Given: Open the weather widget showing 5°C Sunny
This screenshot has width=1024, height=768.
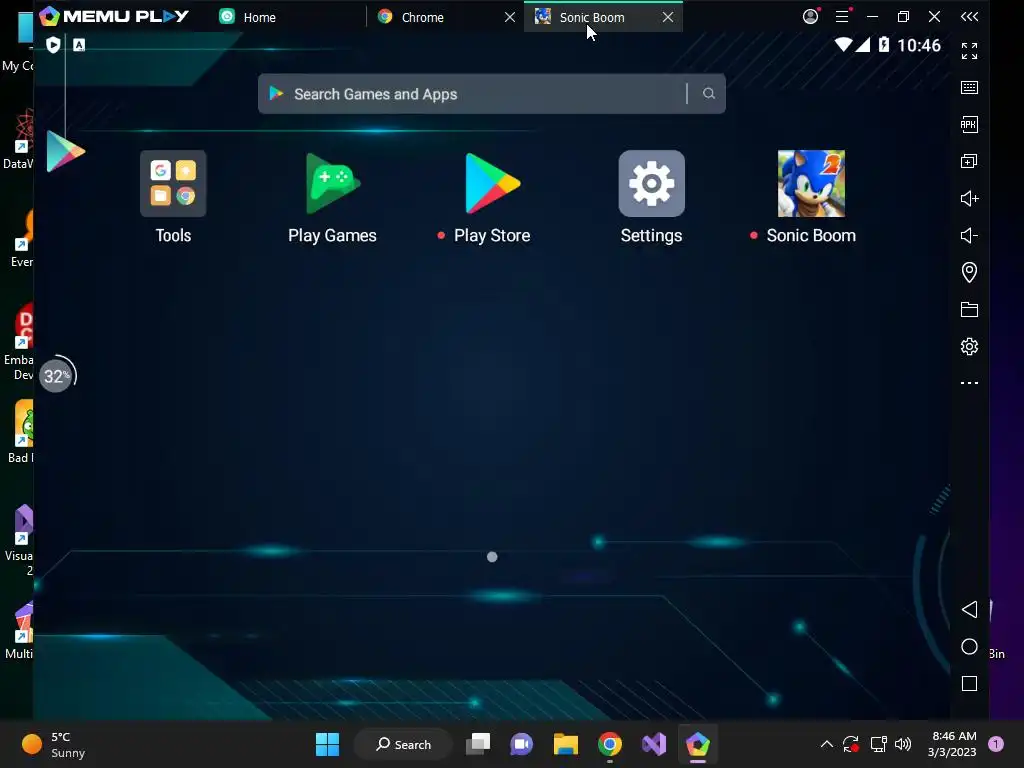Looking at the screenshot, I should 54,744.
